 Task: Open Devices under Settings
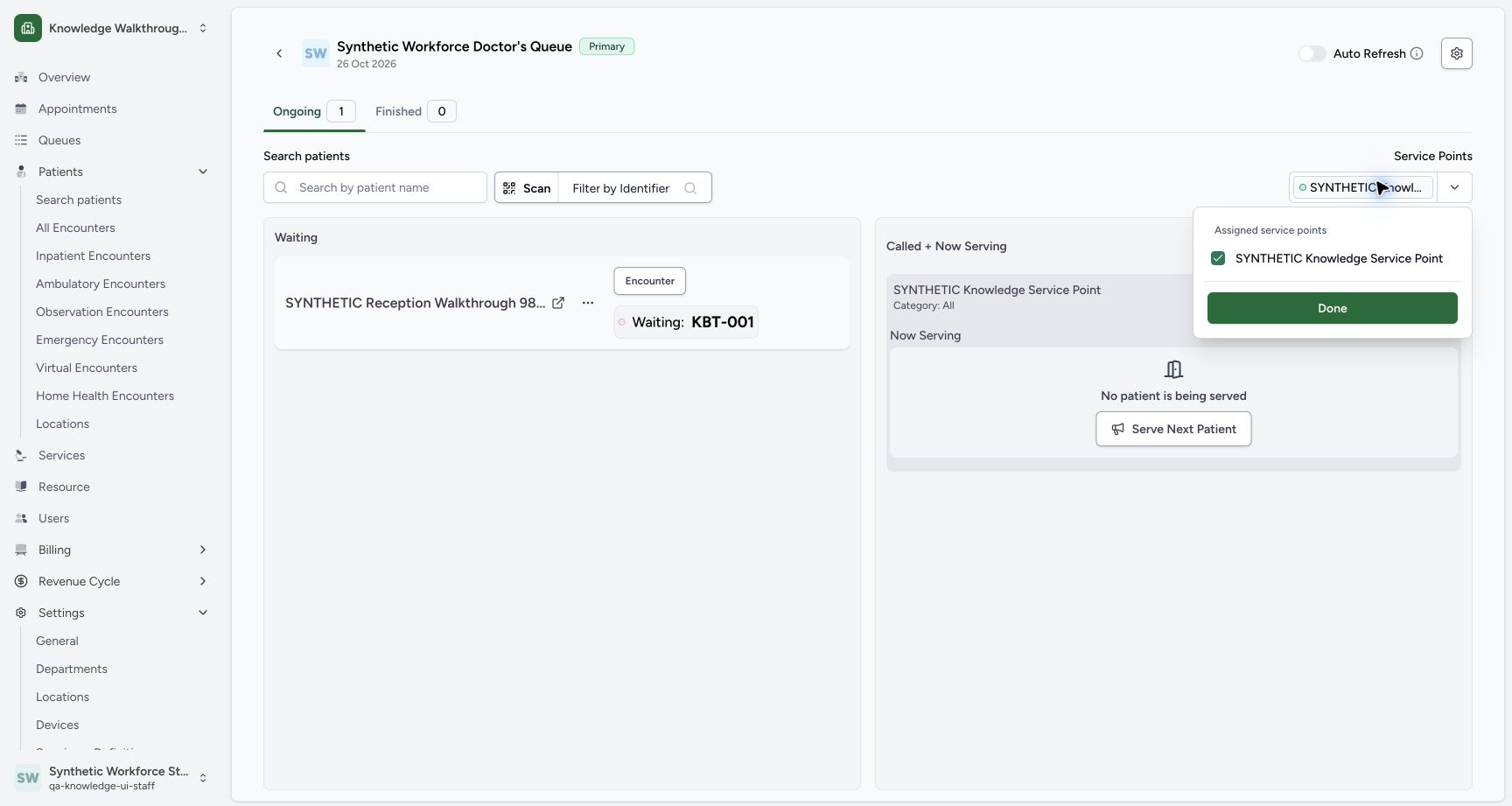coord(58,725)
